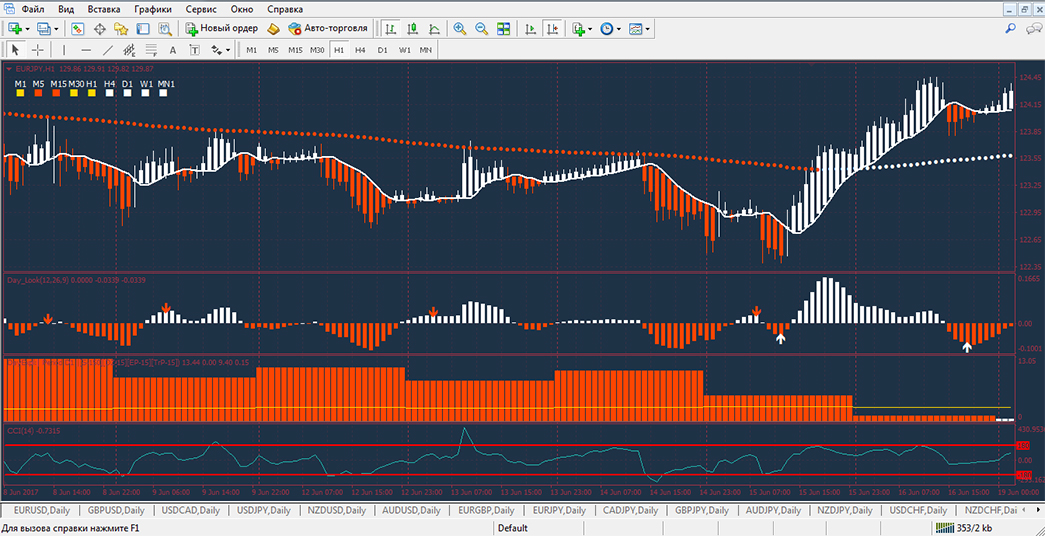Toggle chart shift
This screenshot has height=536, width=1045.
tap(552, 29)
